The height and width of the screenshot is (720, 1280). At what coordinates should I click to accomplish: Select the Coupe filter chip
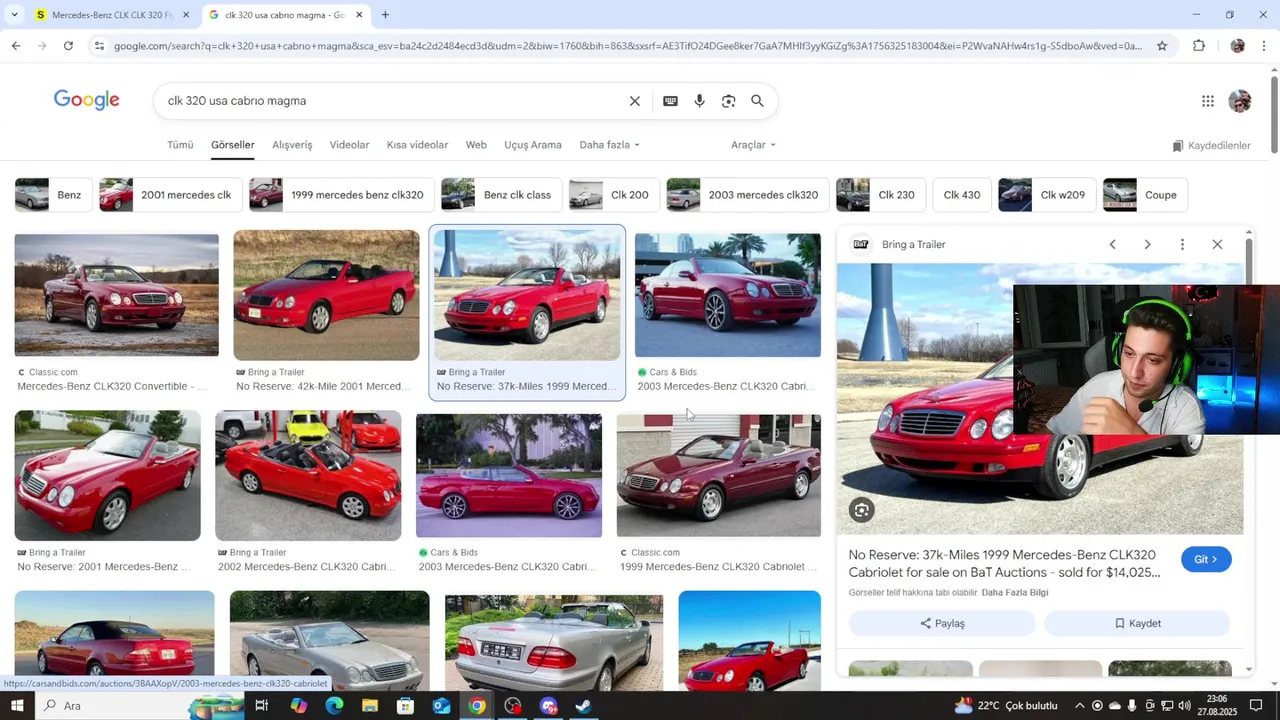[x=1144, y=195]
